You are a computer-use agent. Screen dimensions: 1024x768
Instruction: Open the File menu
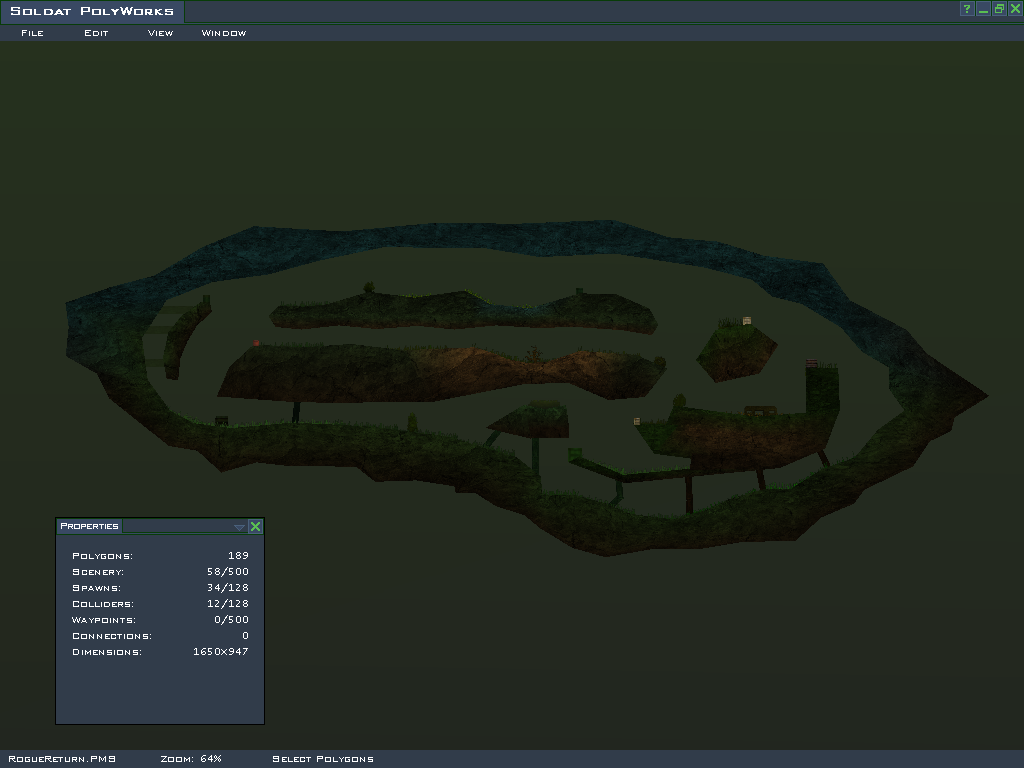(x=32, y=33)
